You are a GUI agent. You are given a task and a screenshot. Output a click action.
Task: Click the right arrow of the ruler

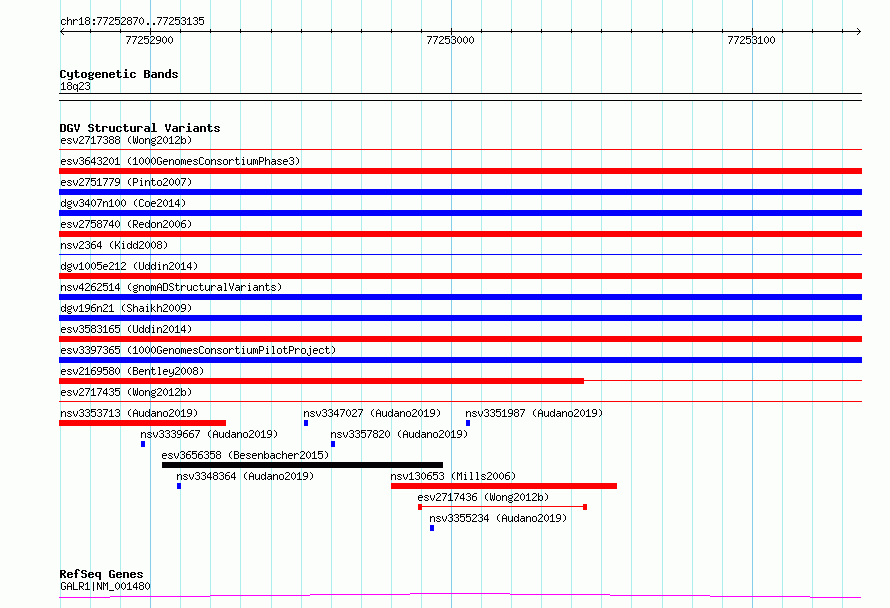click(x=859, y=32)
